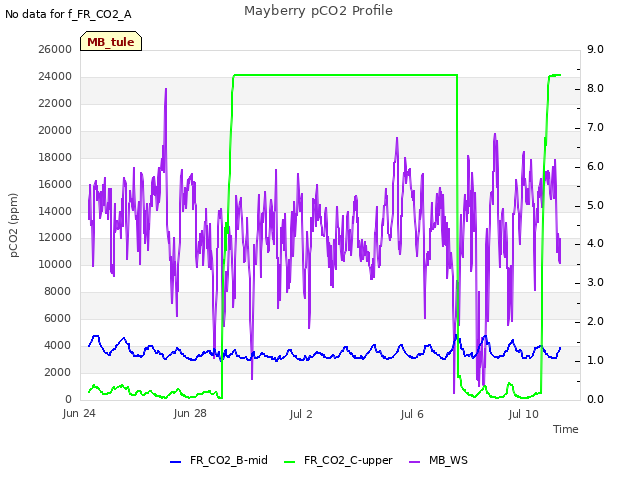Click the 0.0 right axis value
The image size is (640, 480).
595,399
